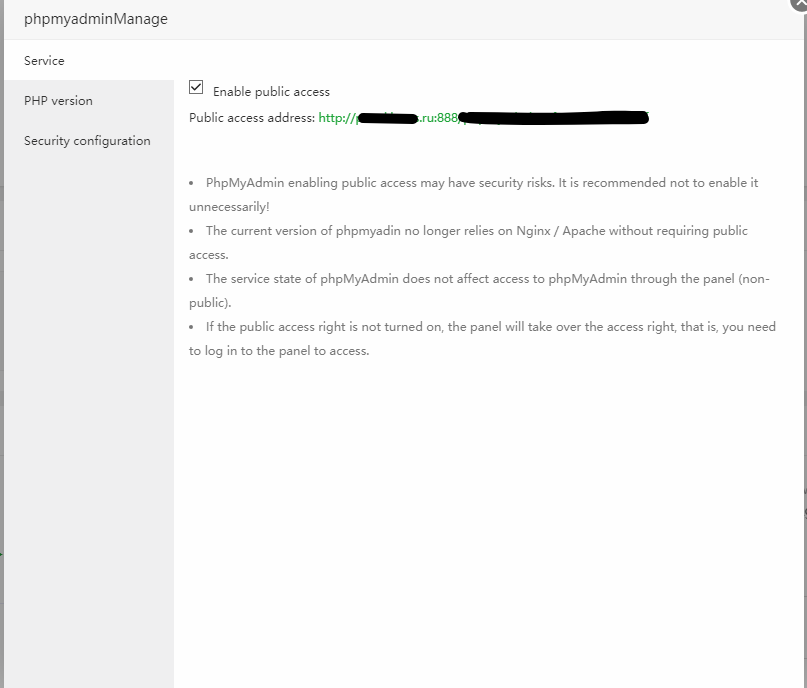Click the note about panel taking over access

(x=482, y=338)
